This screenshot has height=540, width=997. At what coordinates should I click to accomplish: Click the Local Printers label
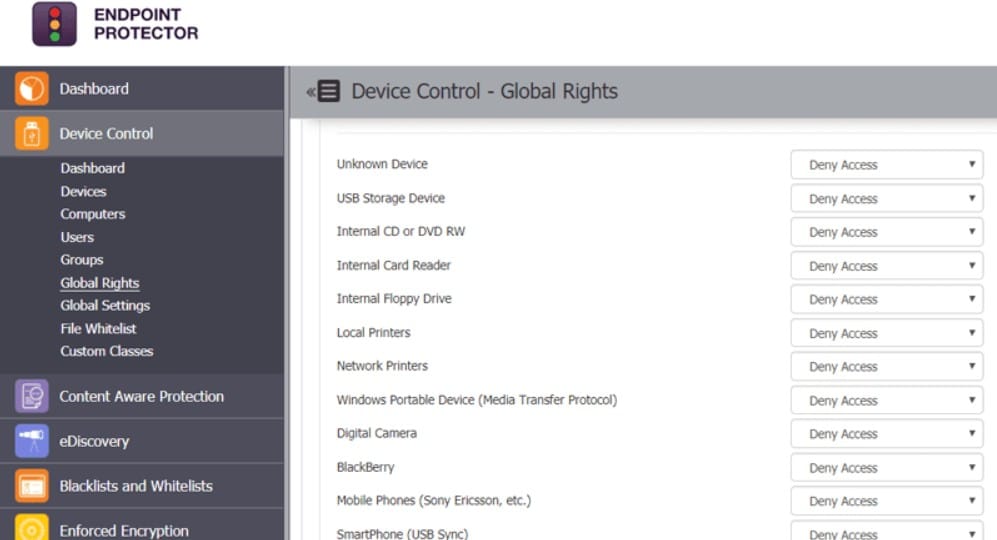374,333
